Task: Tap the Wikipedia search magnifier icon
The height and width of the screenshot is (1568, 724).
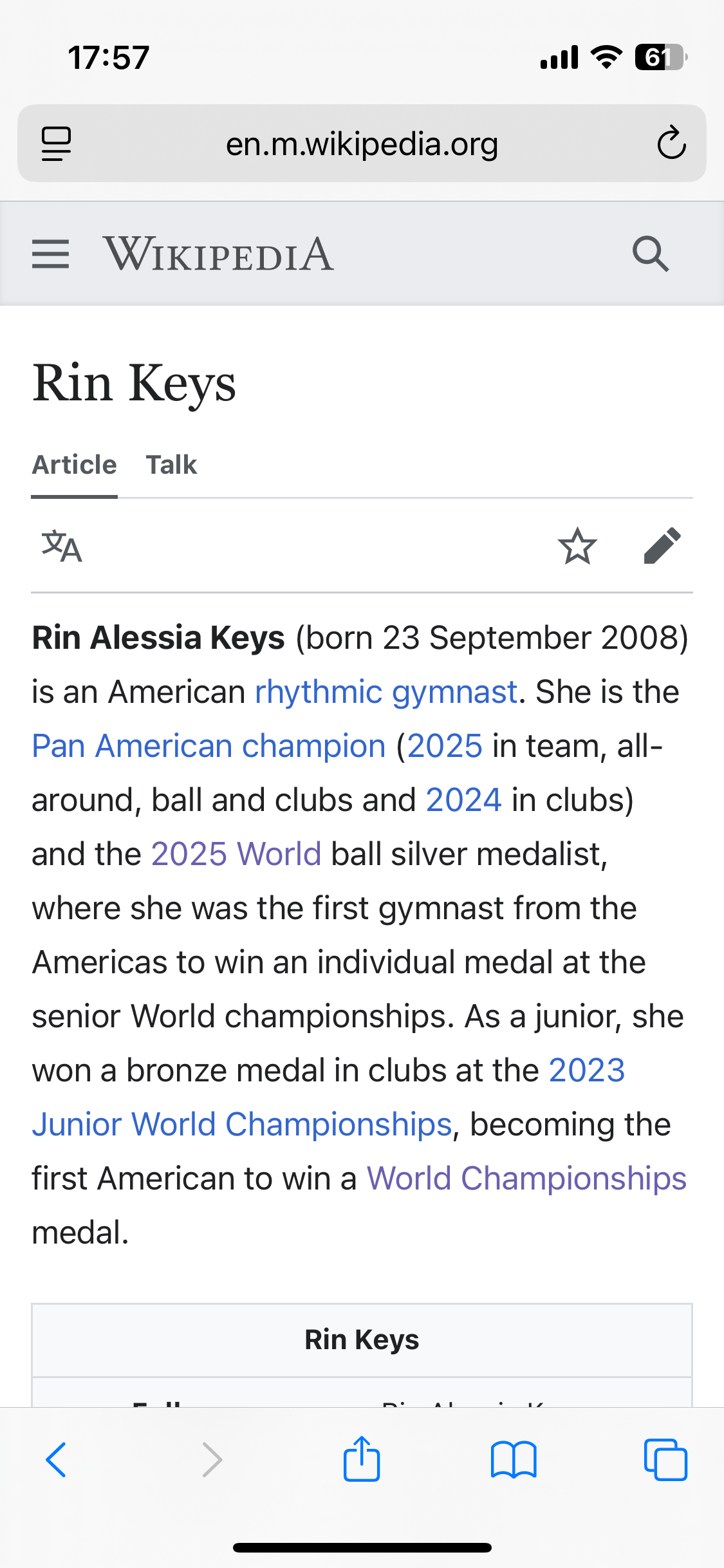Action: tap(651, 254)
